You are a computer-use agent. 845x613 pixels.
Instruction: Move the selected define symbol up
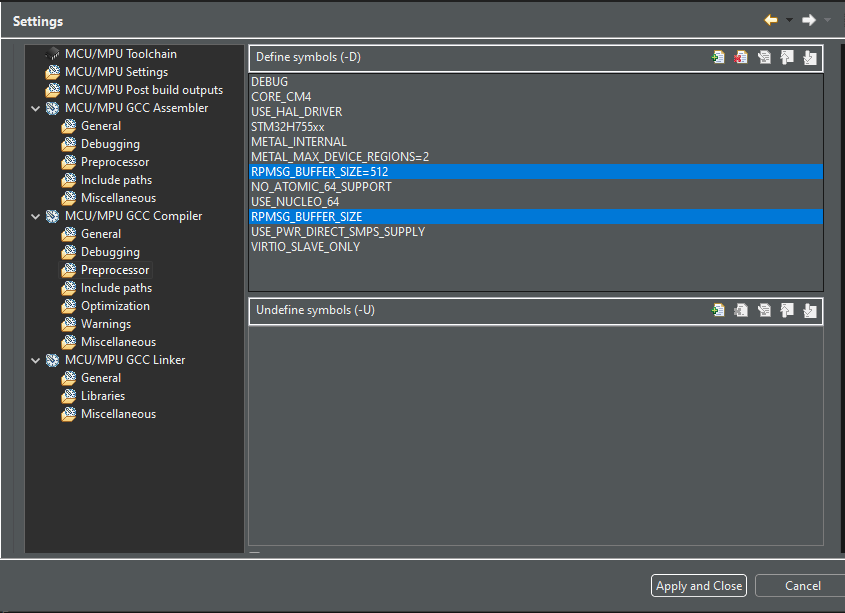point(787,57)
